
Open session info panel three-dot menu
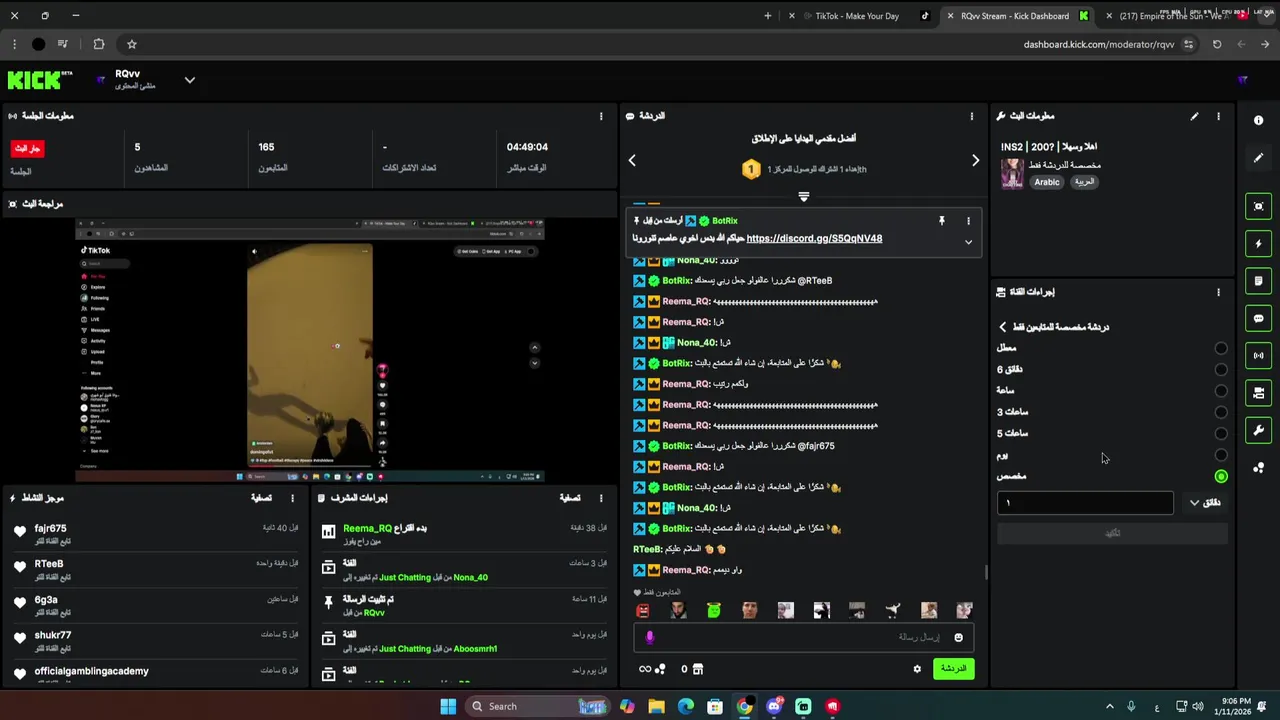tap(601, 116)
